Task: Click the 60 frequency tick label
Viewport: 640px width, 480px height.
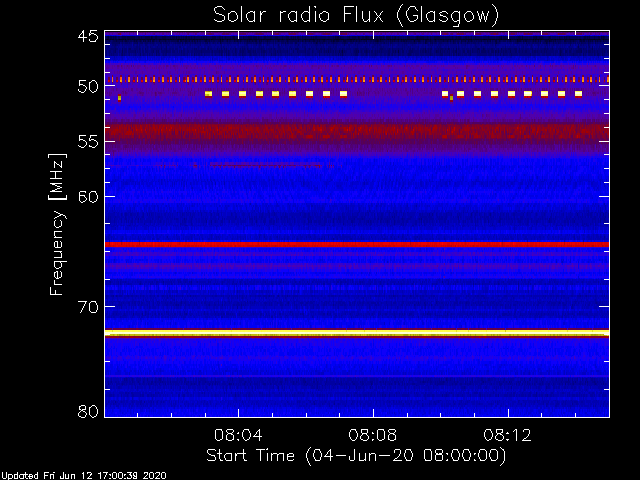Action: point(88,196)
